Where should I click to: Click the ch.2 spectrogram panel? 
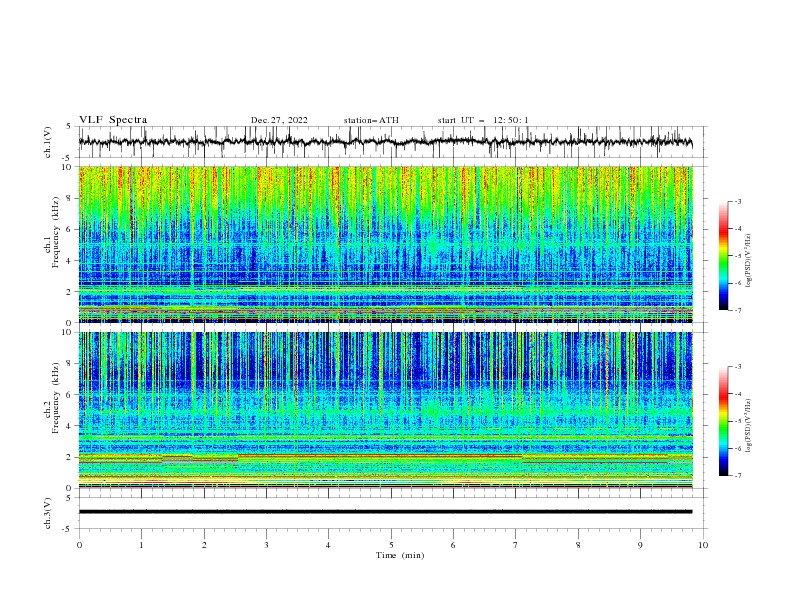386,410
